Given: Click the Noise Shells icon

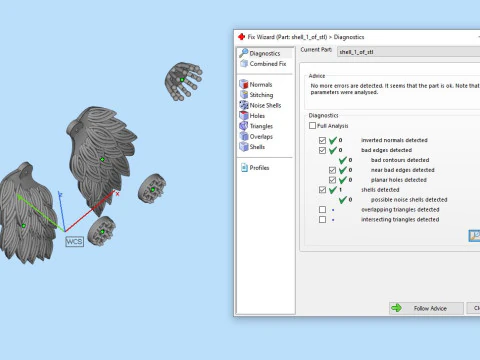Looking at the screenshot, I should tap(244, 105).
